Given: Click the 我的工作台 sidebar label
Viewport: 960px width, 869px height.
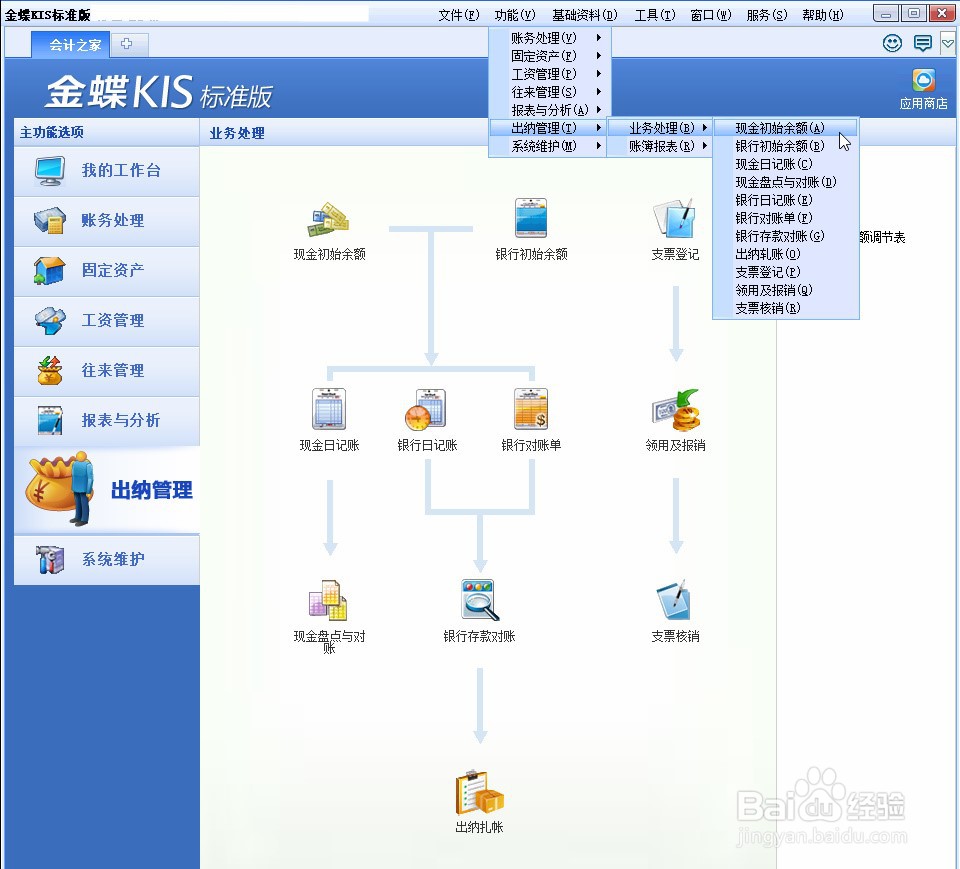Looking at the screenshot, I should click(x=121, y=170).
